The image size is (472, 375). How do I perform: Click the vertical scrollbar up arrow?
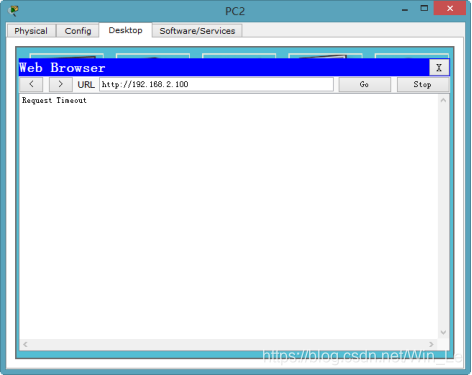coord(443,100)
